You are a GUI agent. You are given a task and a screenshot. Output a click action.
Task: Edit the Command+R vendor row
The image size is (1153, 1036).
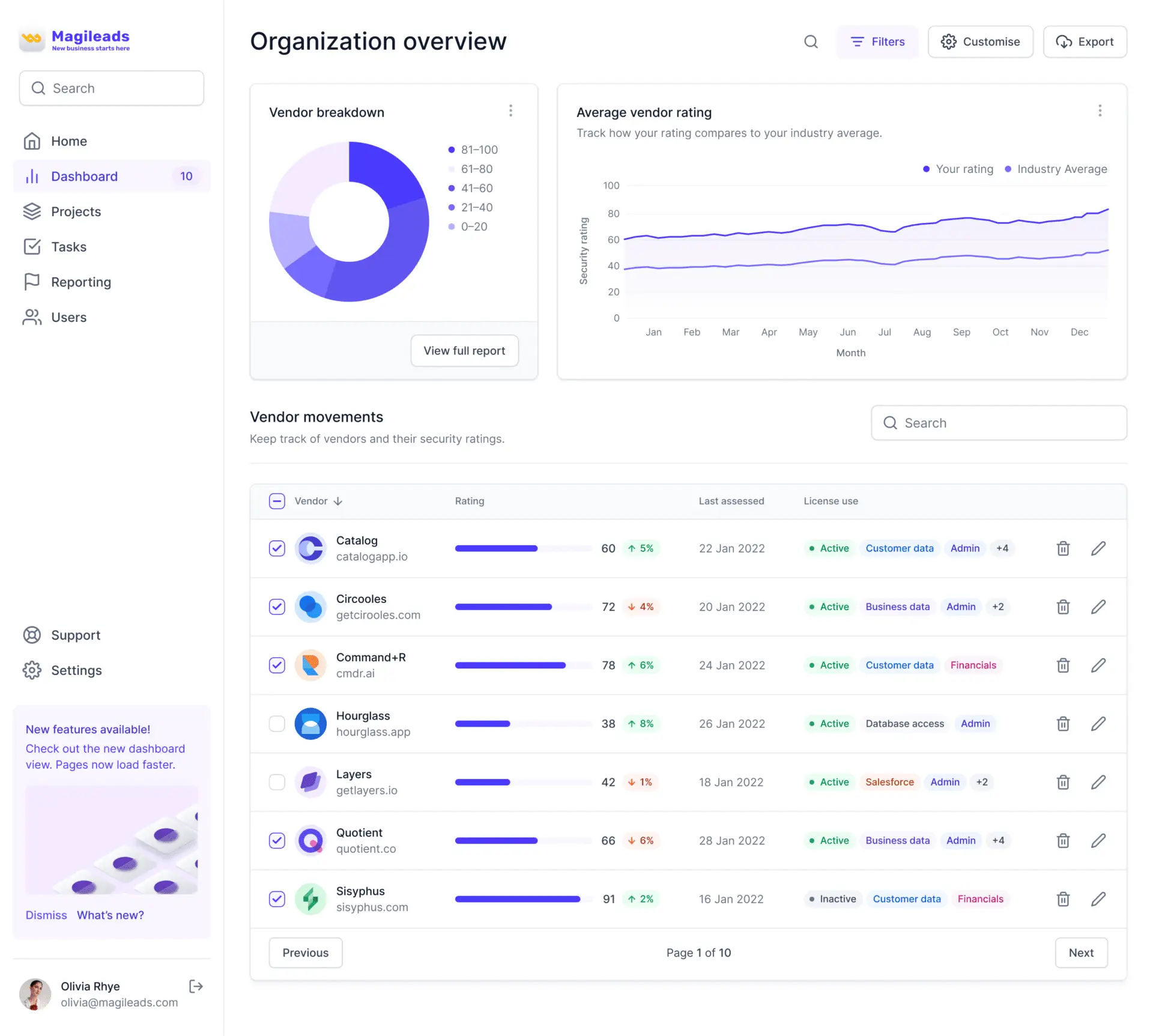[x=1098, y=665]
